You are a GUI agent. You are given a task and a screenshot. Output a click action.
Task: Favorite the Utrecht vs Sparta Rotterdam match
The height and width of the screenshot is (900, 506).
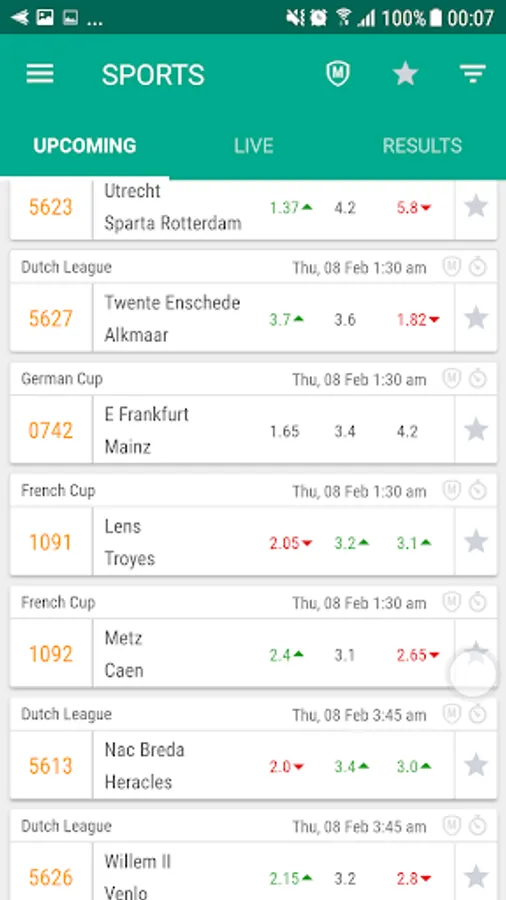click(476, 206)
